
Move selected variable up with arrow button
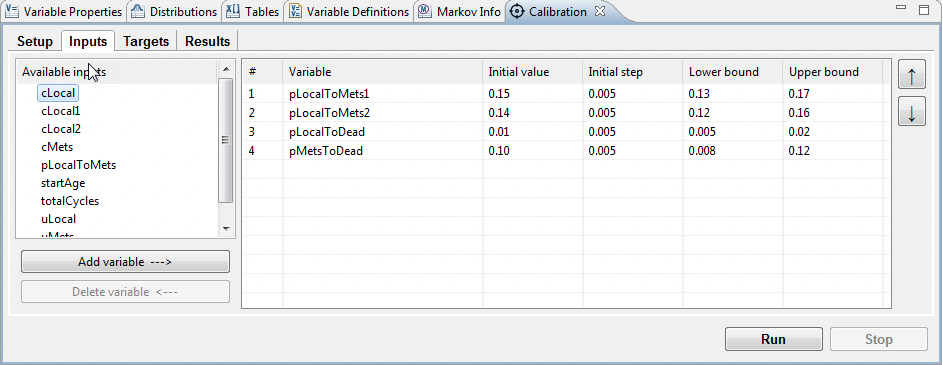pyautogui.click(x=912, y=76)
